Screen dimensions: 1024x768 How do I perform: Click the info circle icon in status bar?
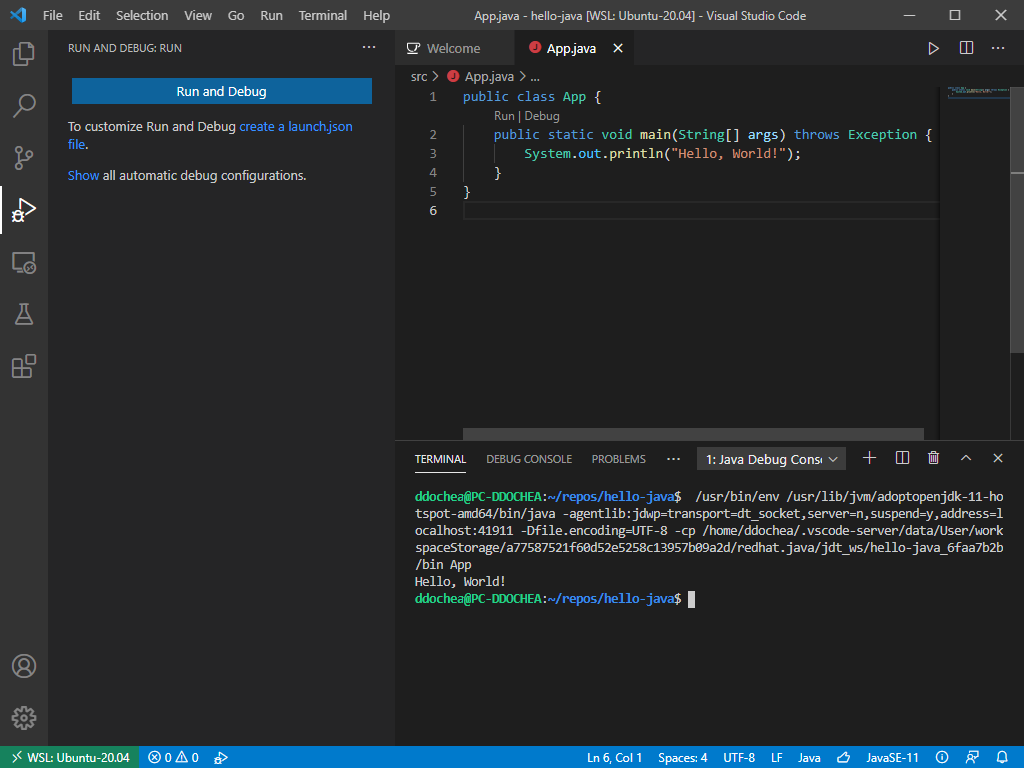click(x=942, y=758)
